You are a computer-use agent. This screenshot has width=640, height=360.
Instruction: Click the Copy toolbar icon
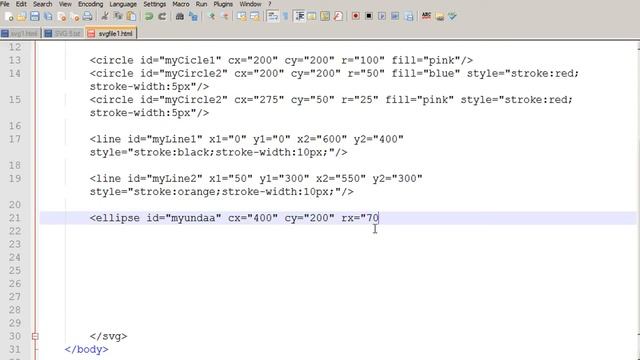pos(118,16)
